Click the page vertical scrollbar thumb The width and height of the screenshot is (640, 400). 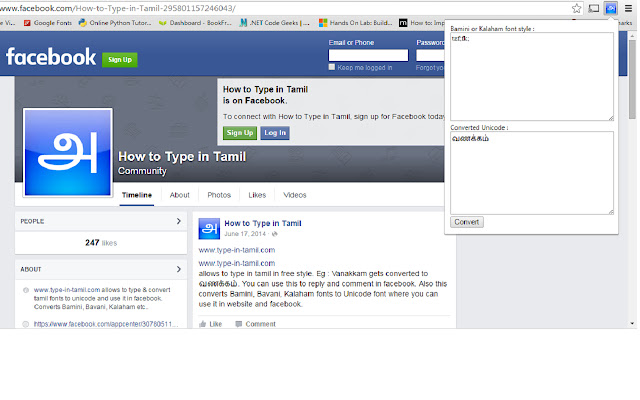tap(632, 79)
